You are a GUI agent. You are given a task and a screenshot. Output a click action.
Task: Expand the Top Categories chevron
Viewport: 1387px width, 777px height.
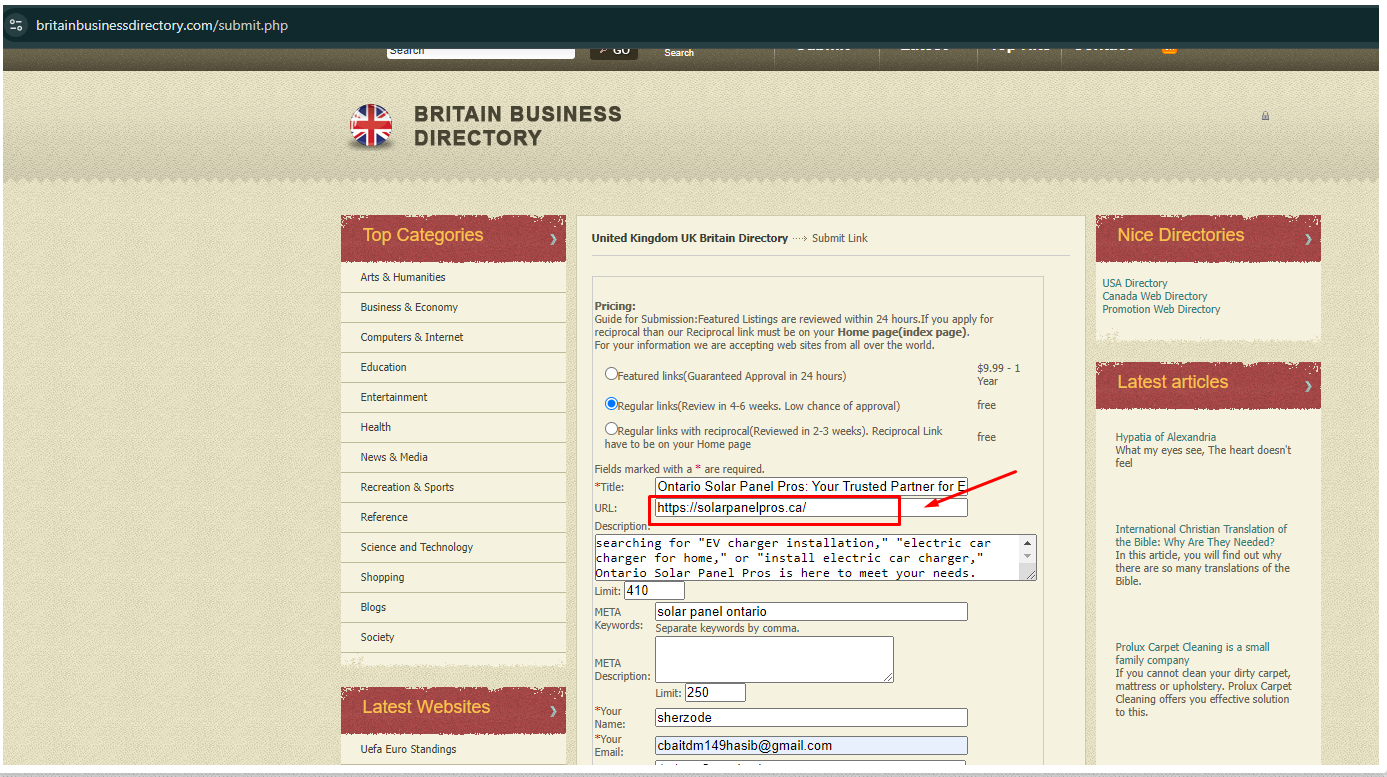[x=553, y=239]
